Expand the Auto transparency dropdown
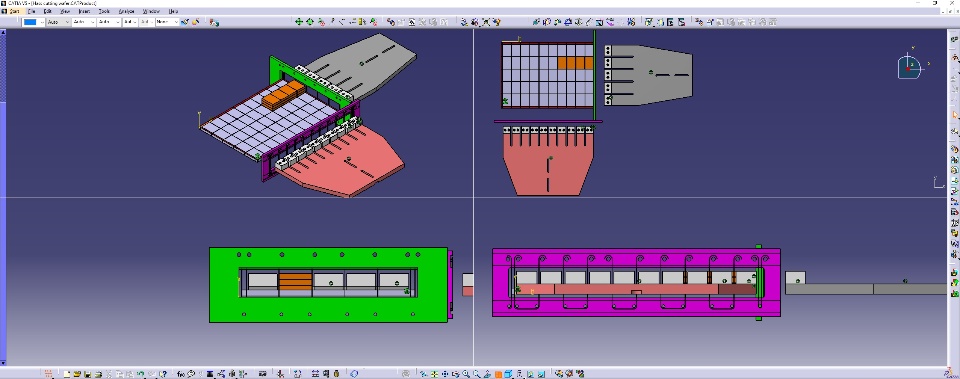The width and height of the screenshot is (960, 379). pyautogui.click(x=58, y=22)
